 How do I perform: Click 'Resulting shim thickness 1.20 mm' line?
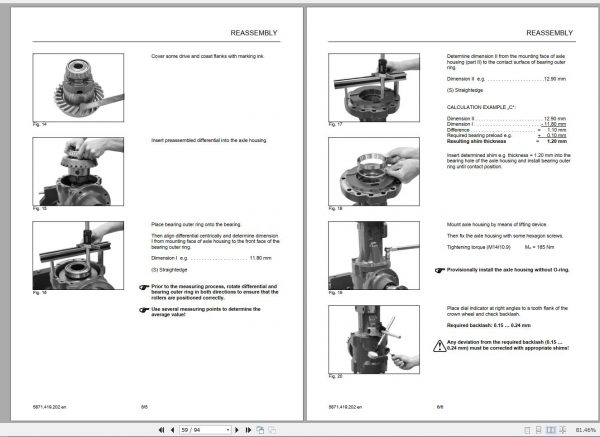coord(507,141)
